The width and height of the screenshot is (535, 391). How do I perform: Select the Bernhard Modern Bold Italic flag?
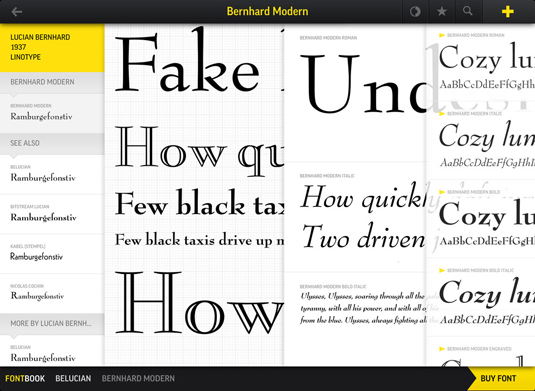442,271
